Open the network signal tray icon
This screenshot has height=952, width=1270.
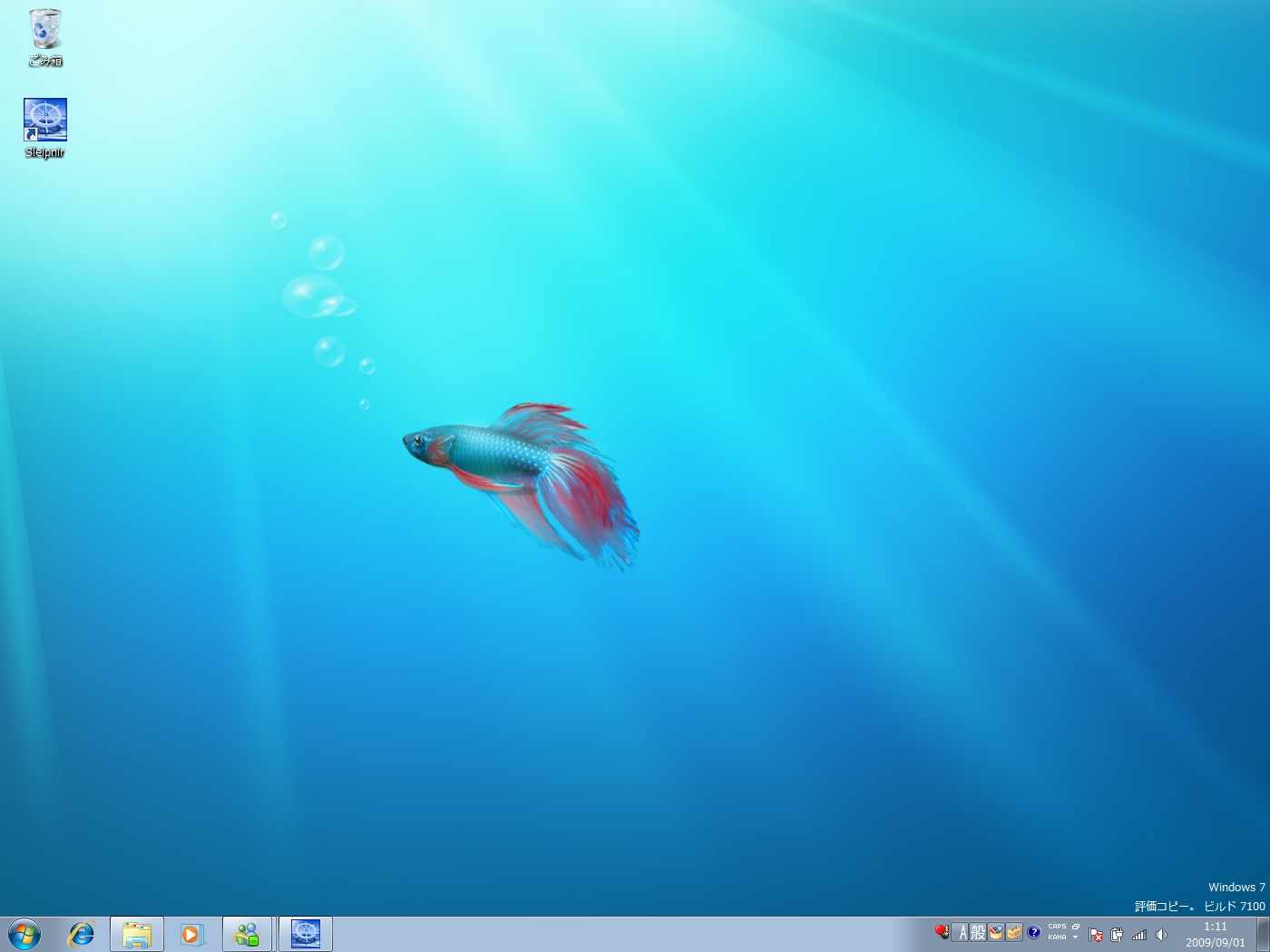1139,935
